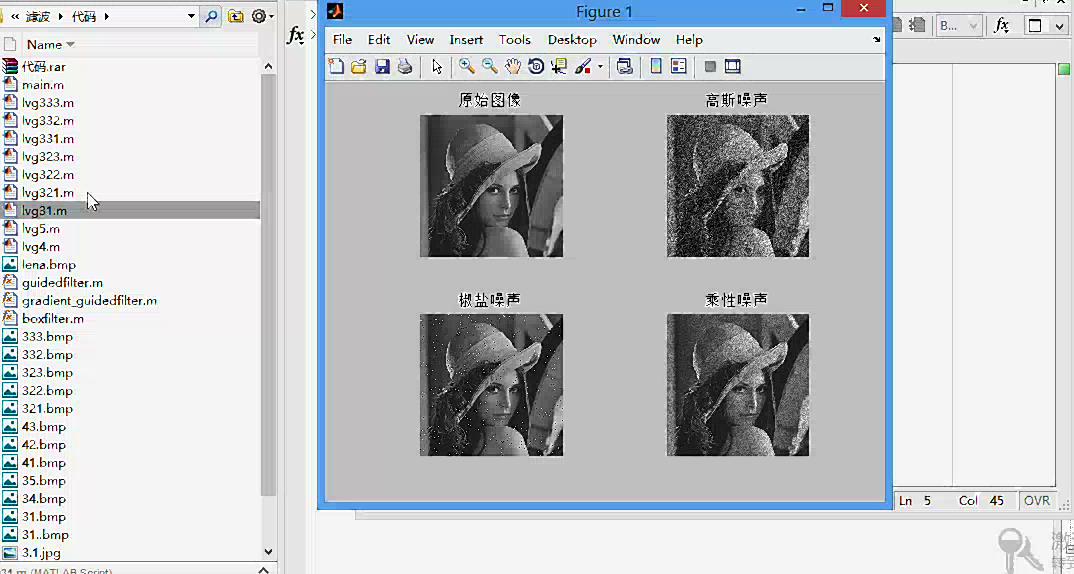Open the Help menu in Figure 1
Screen dimensions: 1074x574
tap(689, 40)
